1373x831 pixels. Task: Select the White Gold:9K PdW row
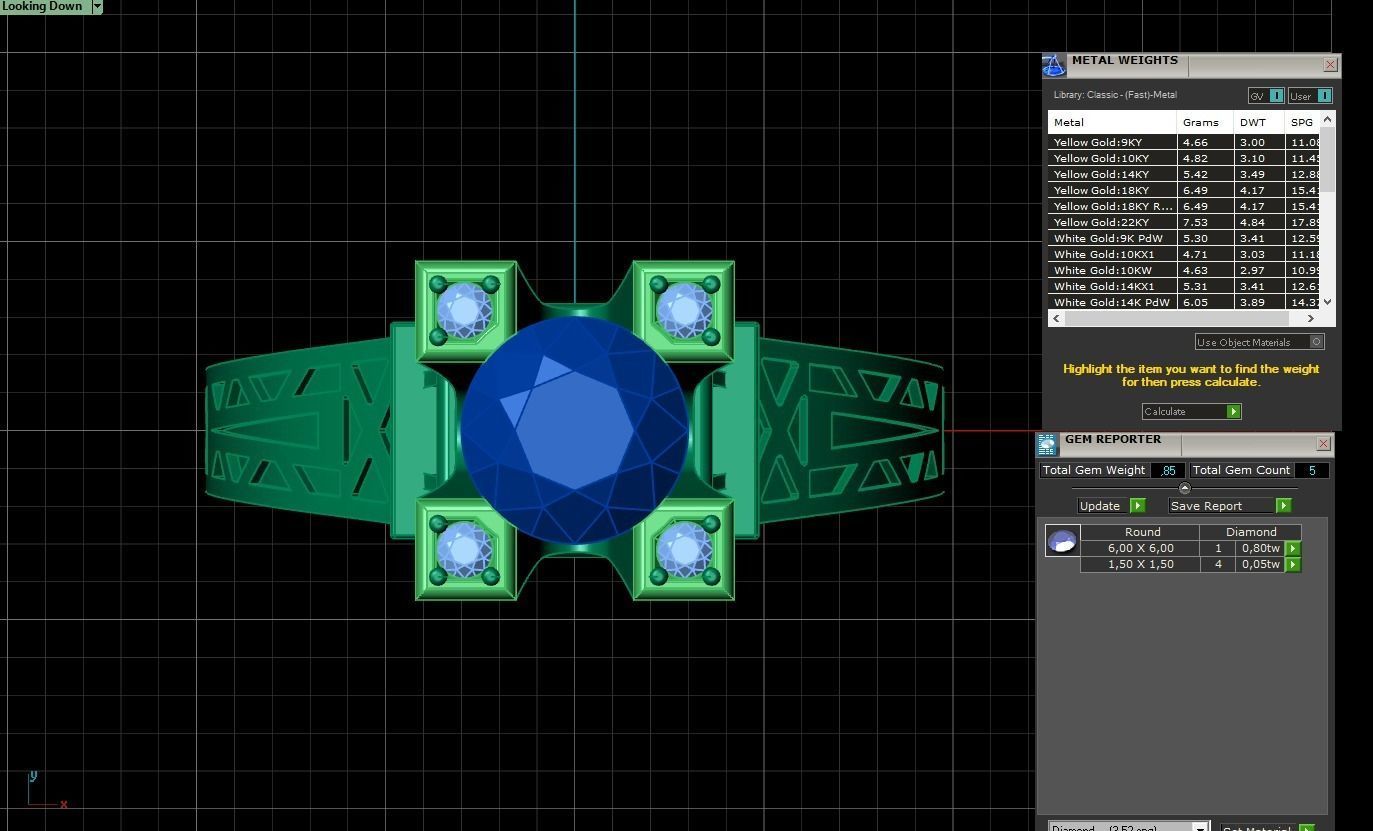click(x=1184, y=238)
